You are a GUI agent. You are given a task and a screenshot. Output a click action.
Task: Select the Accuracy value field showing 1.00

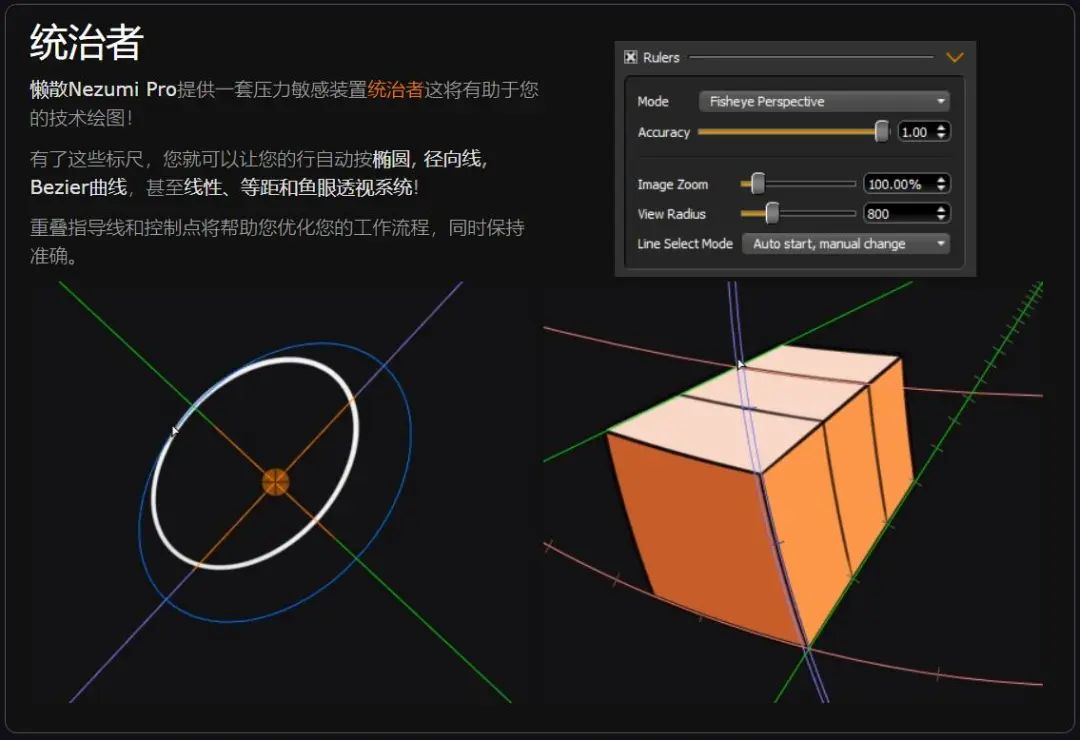(912, 131)
